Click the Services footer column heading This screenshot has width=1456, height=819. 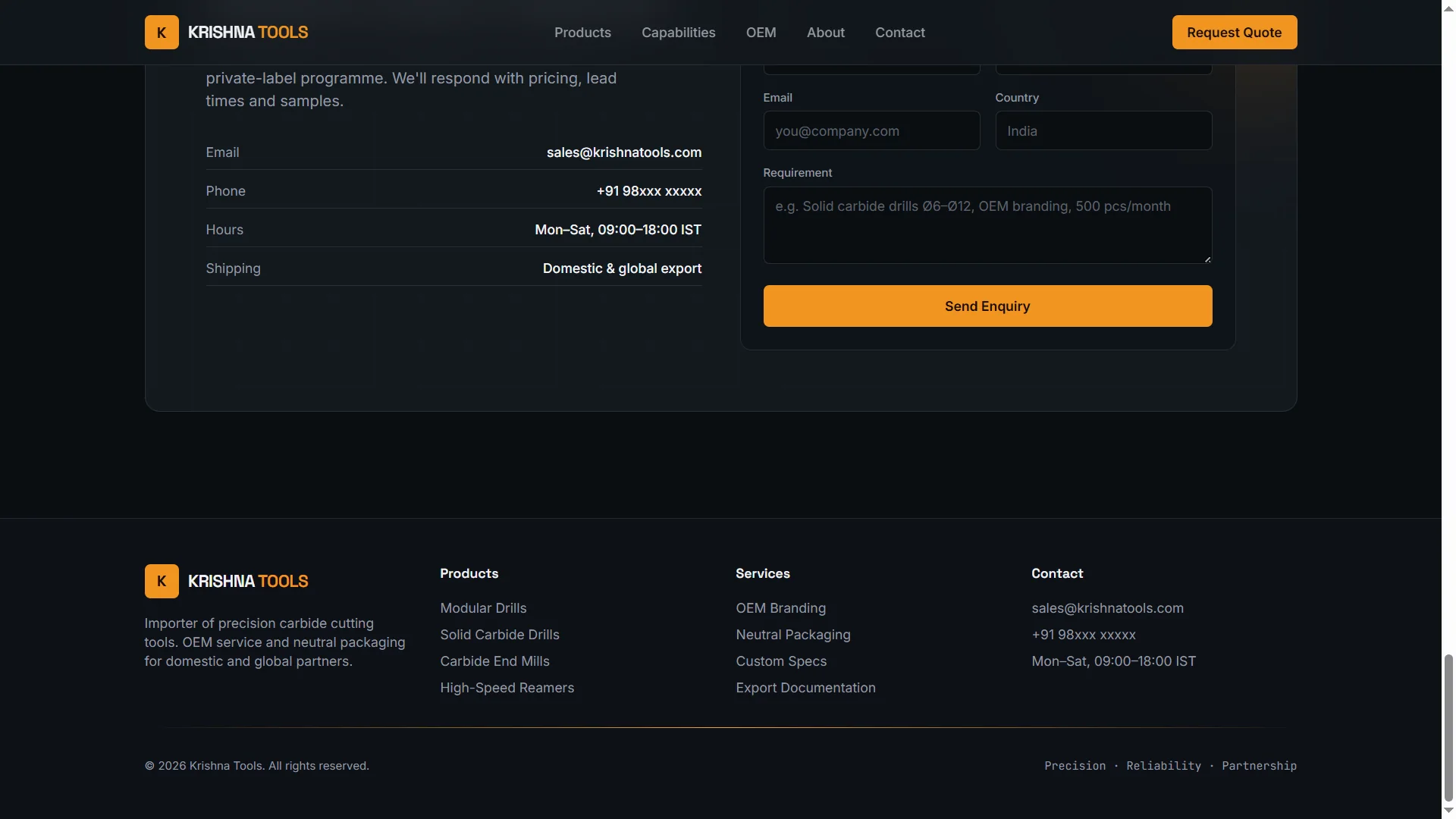[762, 573]
